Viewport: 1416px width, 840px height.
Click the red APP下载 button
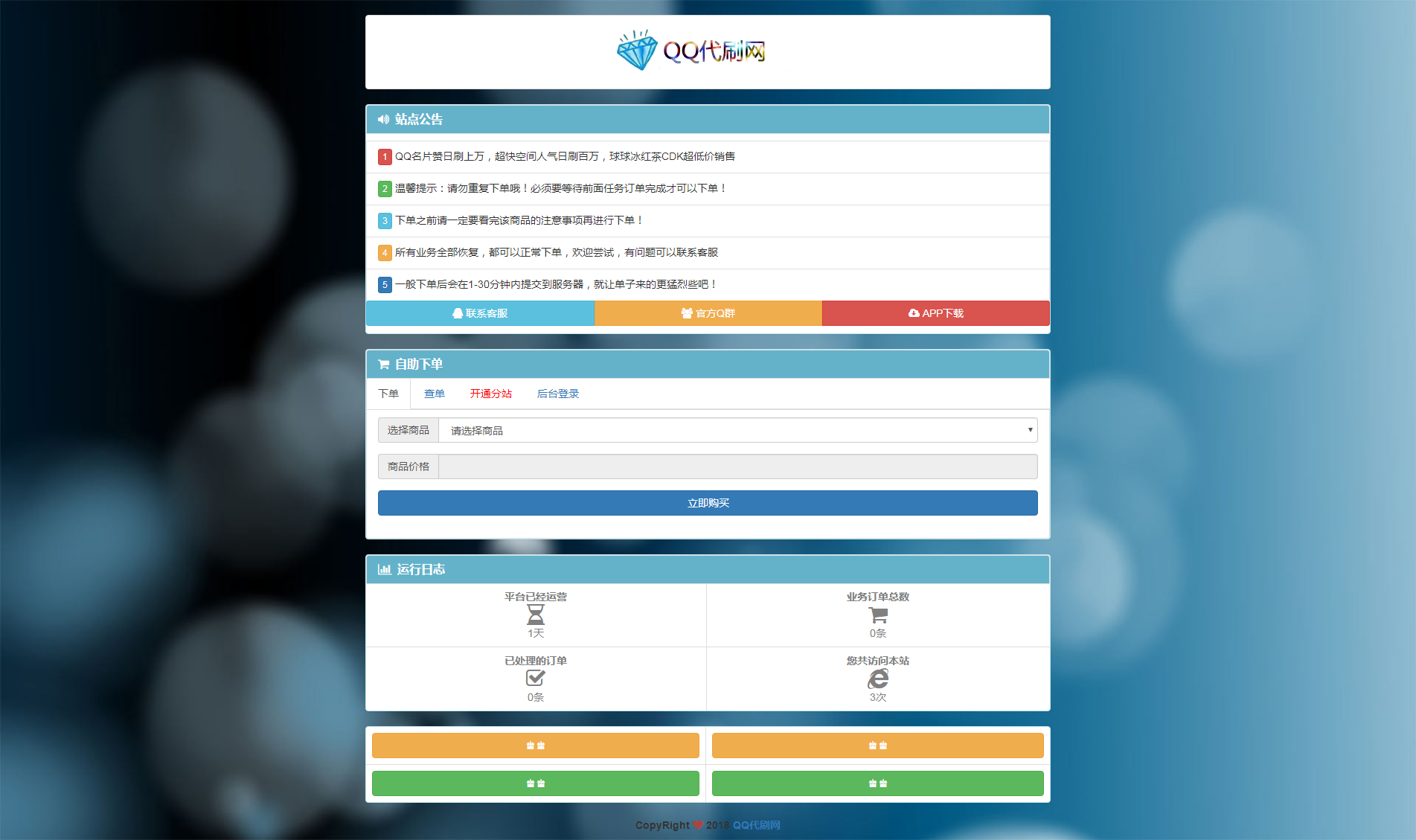(x=935, y=313)
